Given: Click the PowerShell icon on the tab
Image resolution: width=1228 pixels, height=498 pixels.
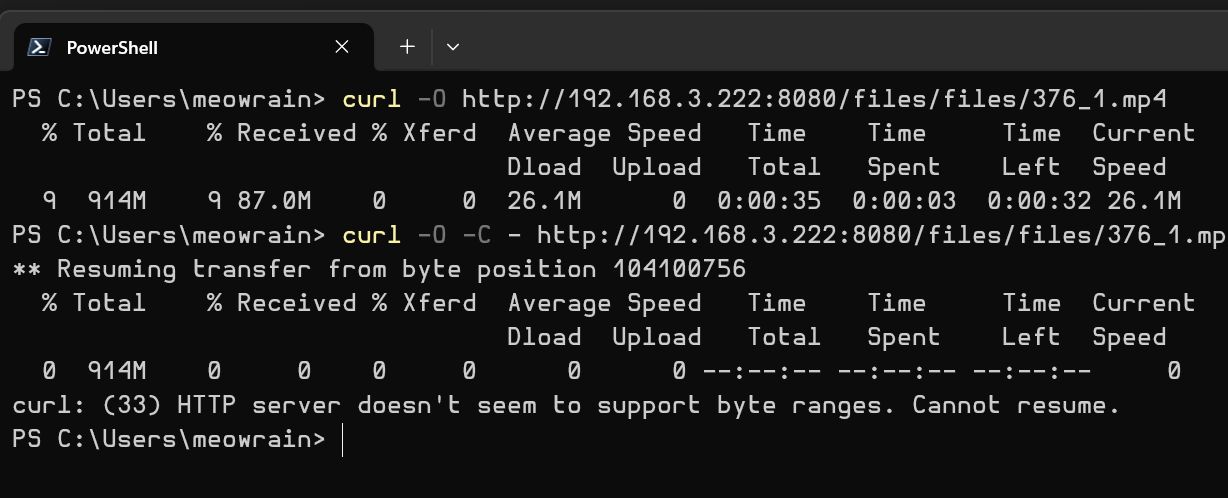Looking at the screenshot, I should 40,47.
